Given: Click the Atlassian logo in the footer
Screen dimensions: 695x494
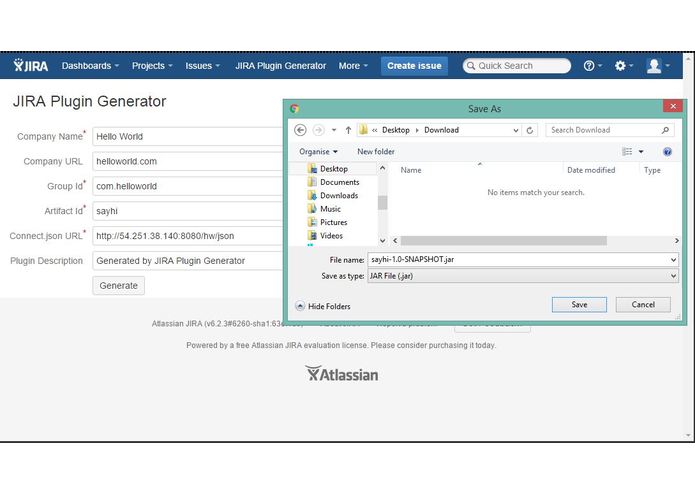Looking at the screenshot, I should click(x=342, y=374).
